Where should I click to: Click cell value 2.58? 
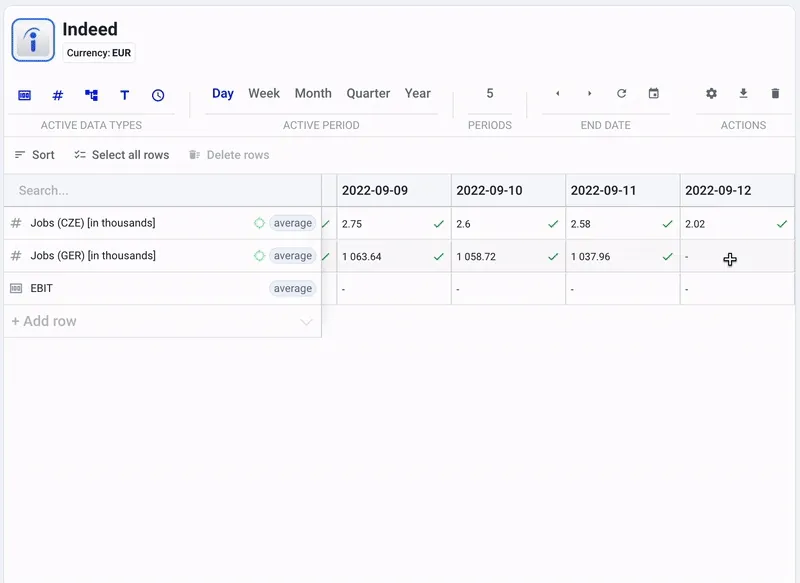coord(581,224)
